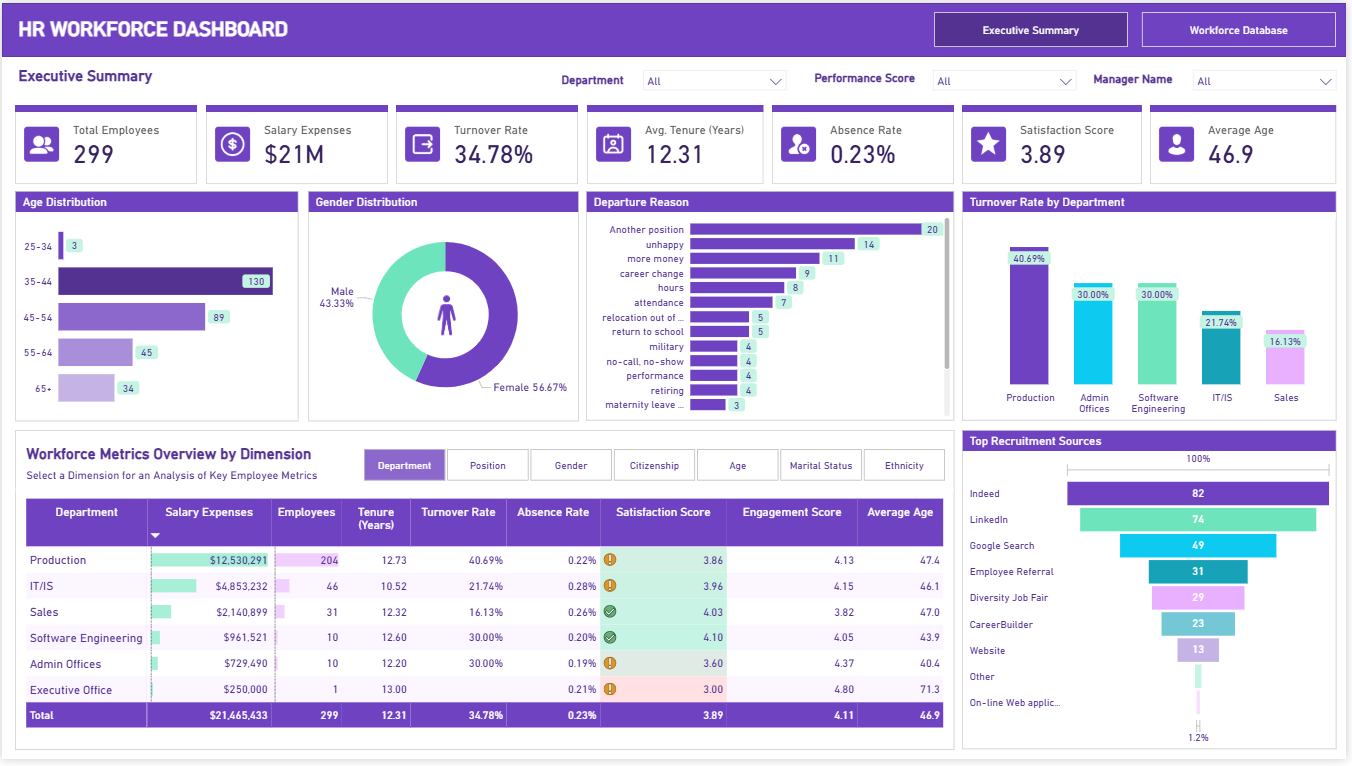This screenshot has height=766, width=1352.
Task: Sort table by Turnover Rate column header
Action: 458,512
